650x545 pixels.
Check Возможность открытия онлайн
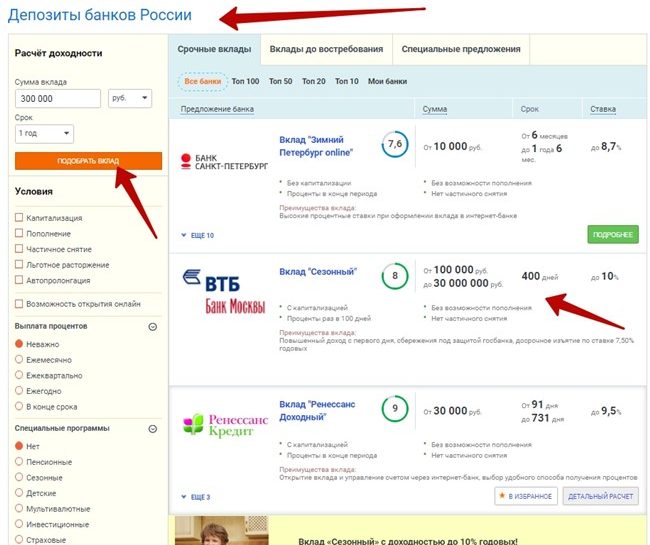coord(19,304)
